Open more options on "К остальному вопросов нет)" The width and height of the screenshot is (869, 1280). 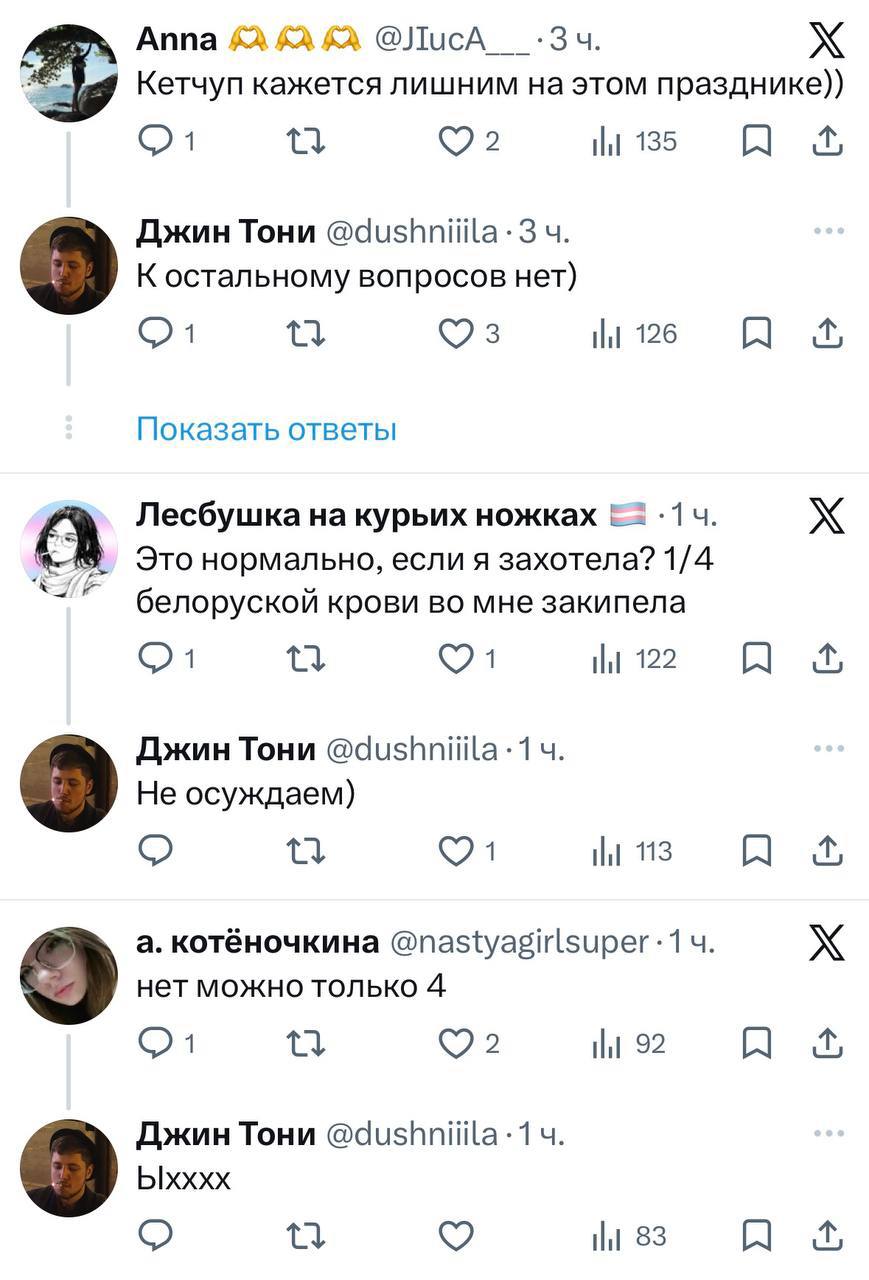(x=829, y=232)
